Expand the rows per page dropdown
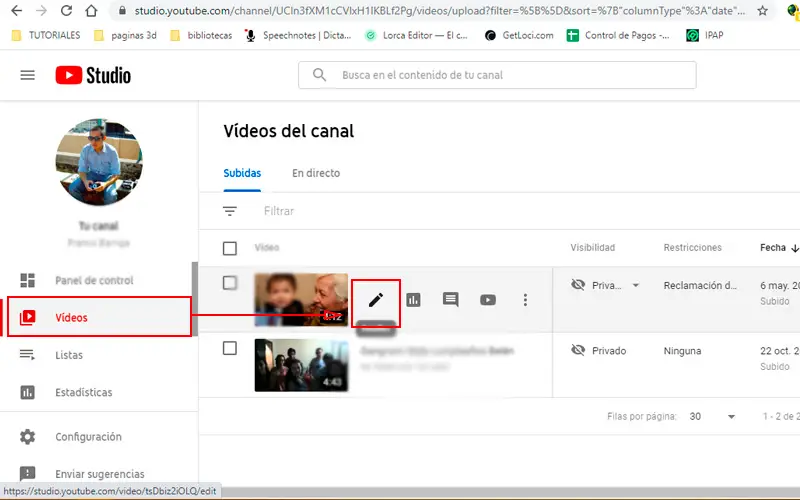 [x=731, y=416]
